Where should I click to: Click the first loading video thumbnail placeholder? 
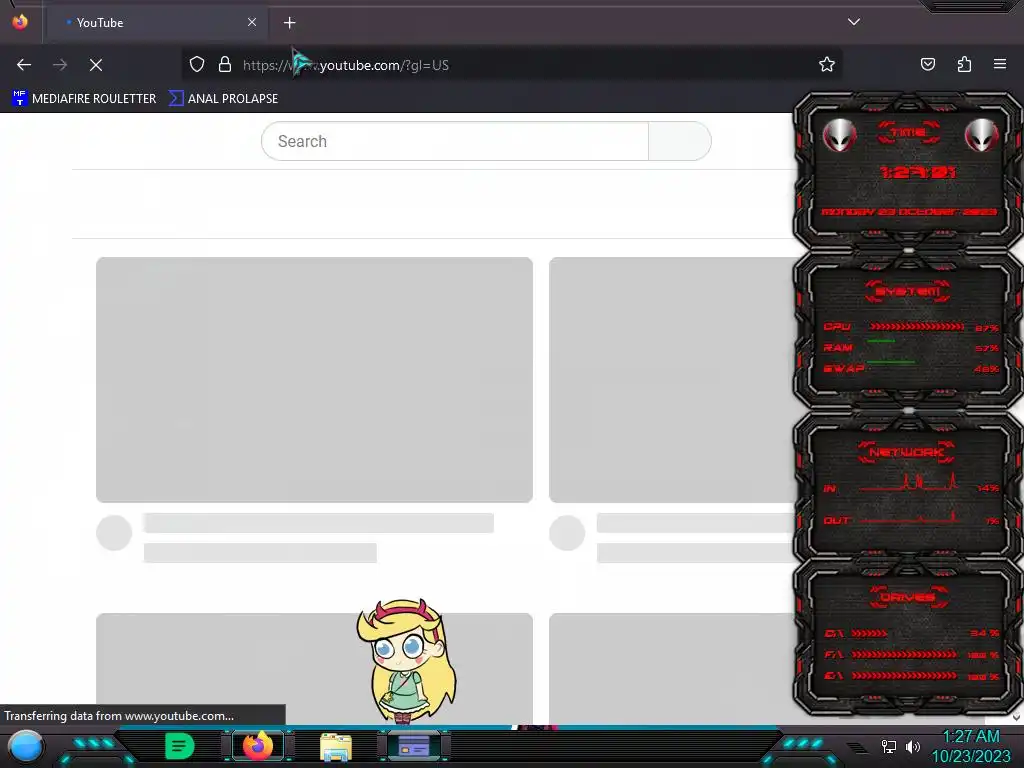click(x=314, y=379)
